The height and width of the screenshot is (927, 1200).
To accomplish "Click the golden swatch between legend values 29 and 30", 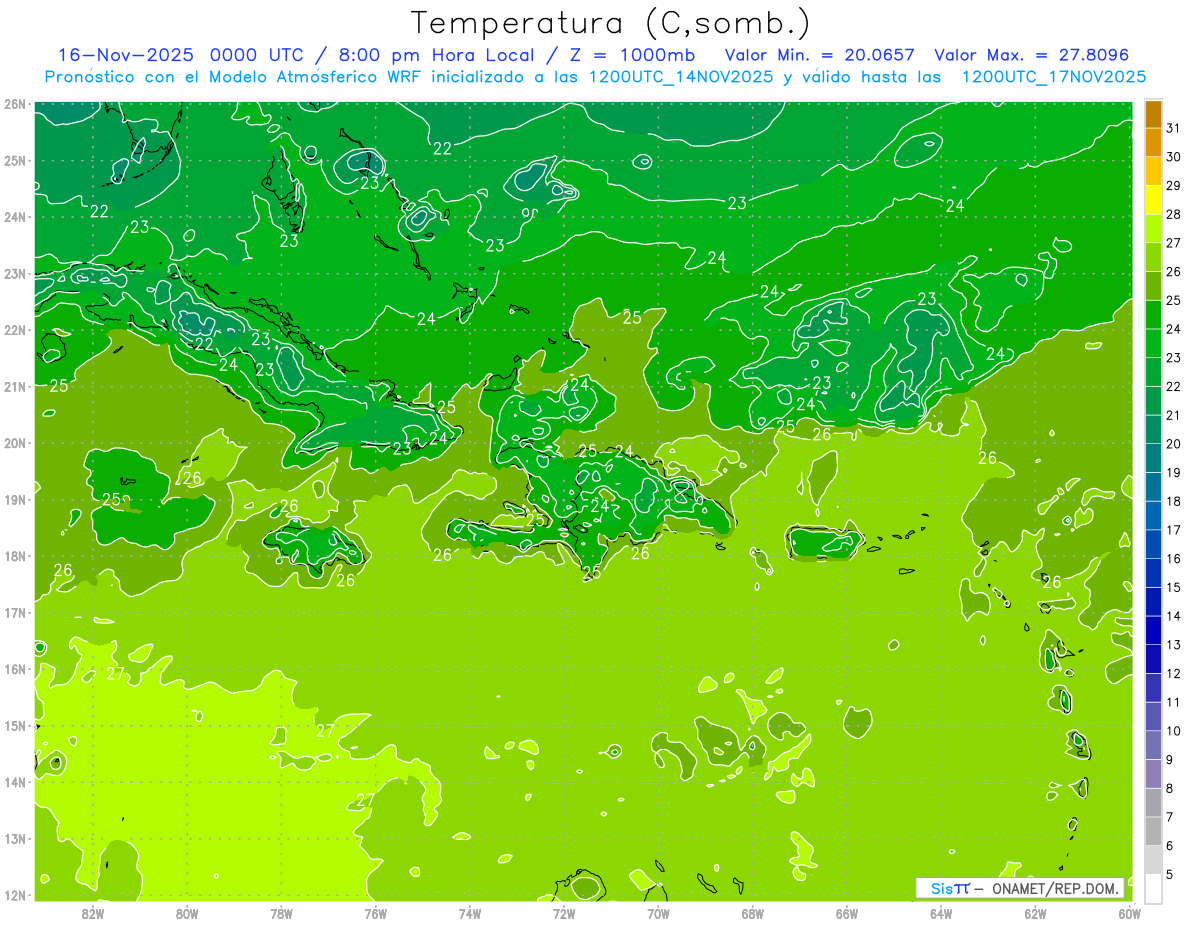I will pyautogui.click(x=1153, y=172).
